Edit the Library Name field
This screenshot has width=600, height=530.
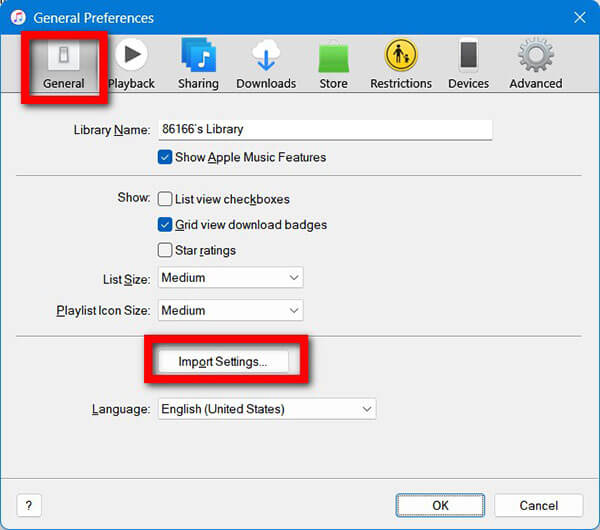[x=325, y=130]
